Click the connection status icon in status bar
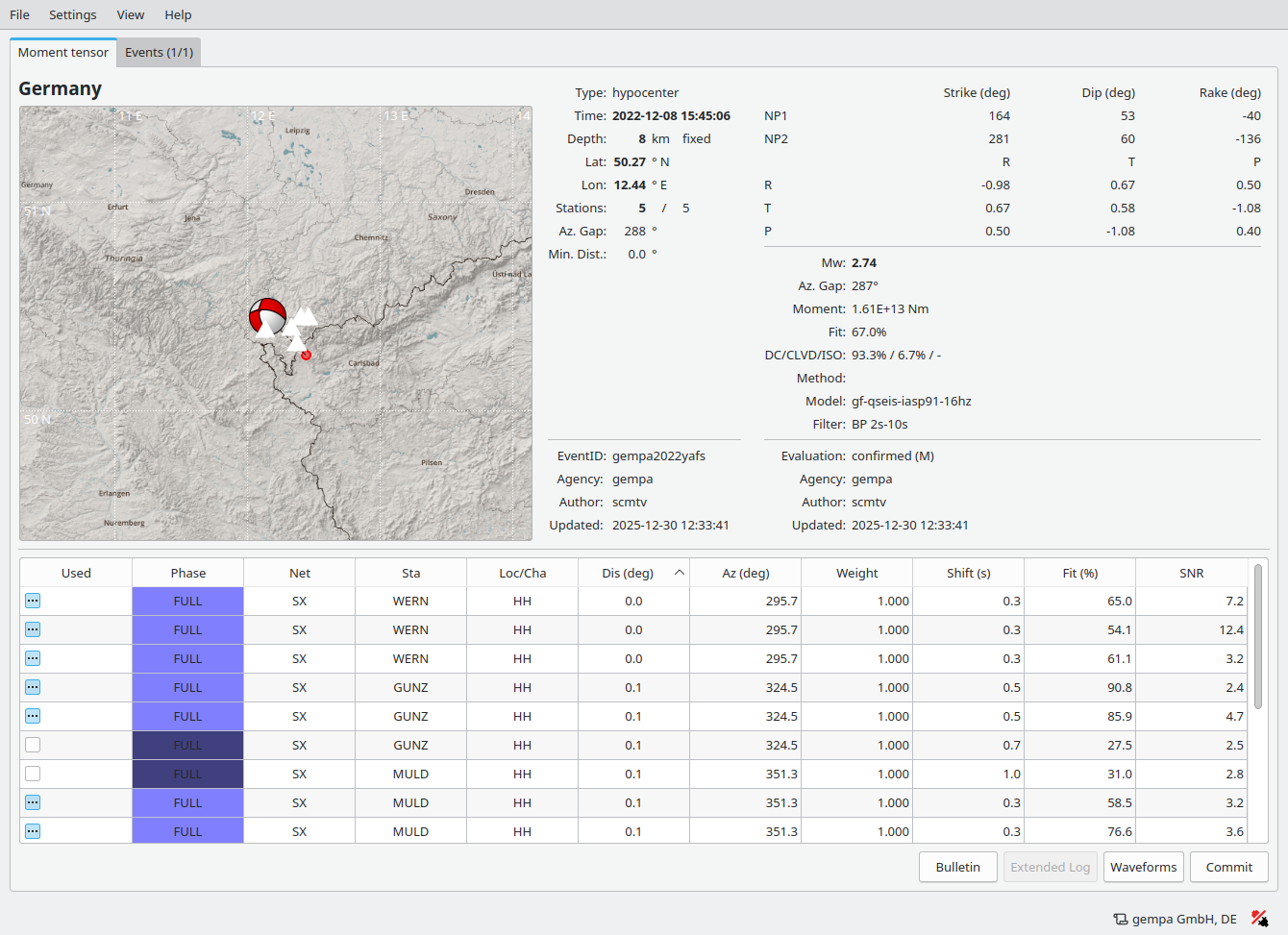Image resolution: width=1288 pixels, height=935 pixels. pos(1259,920)
